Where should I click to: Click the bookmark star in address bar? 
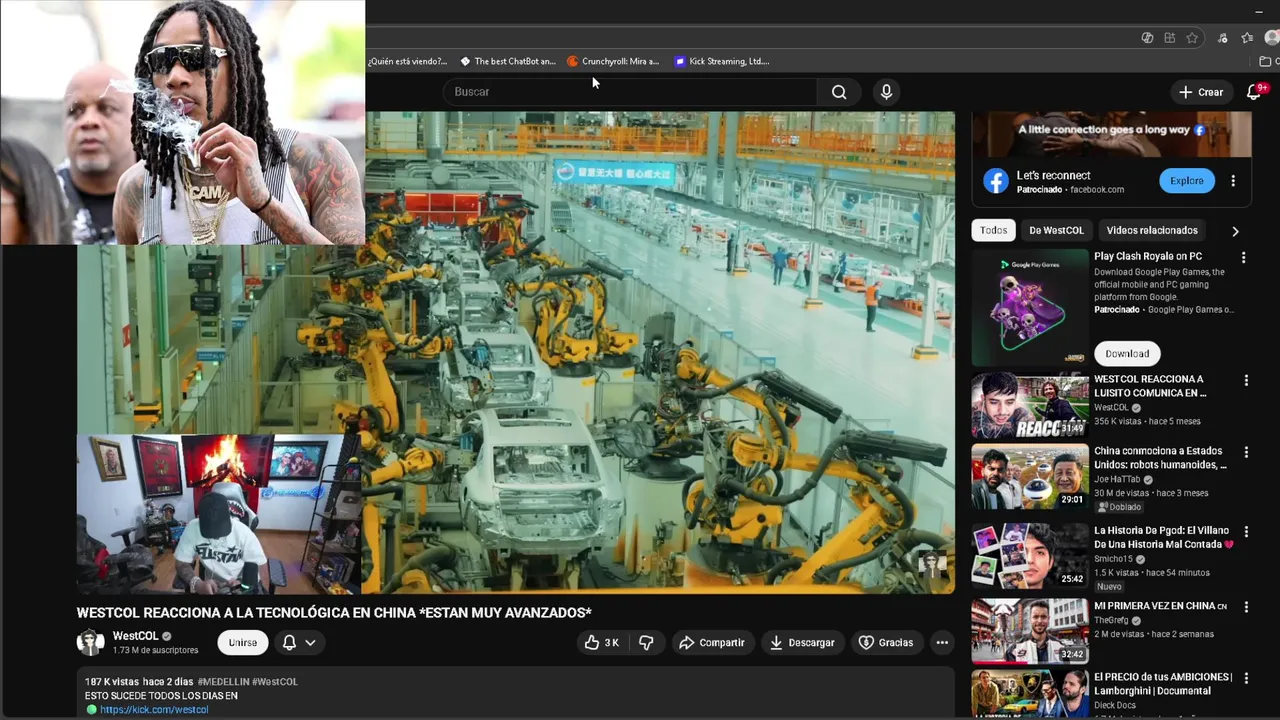1192,38
